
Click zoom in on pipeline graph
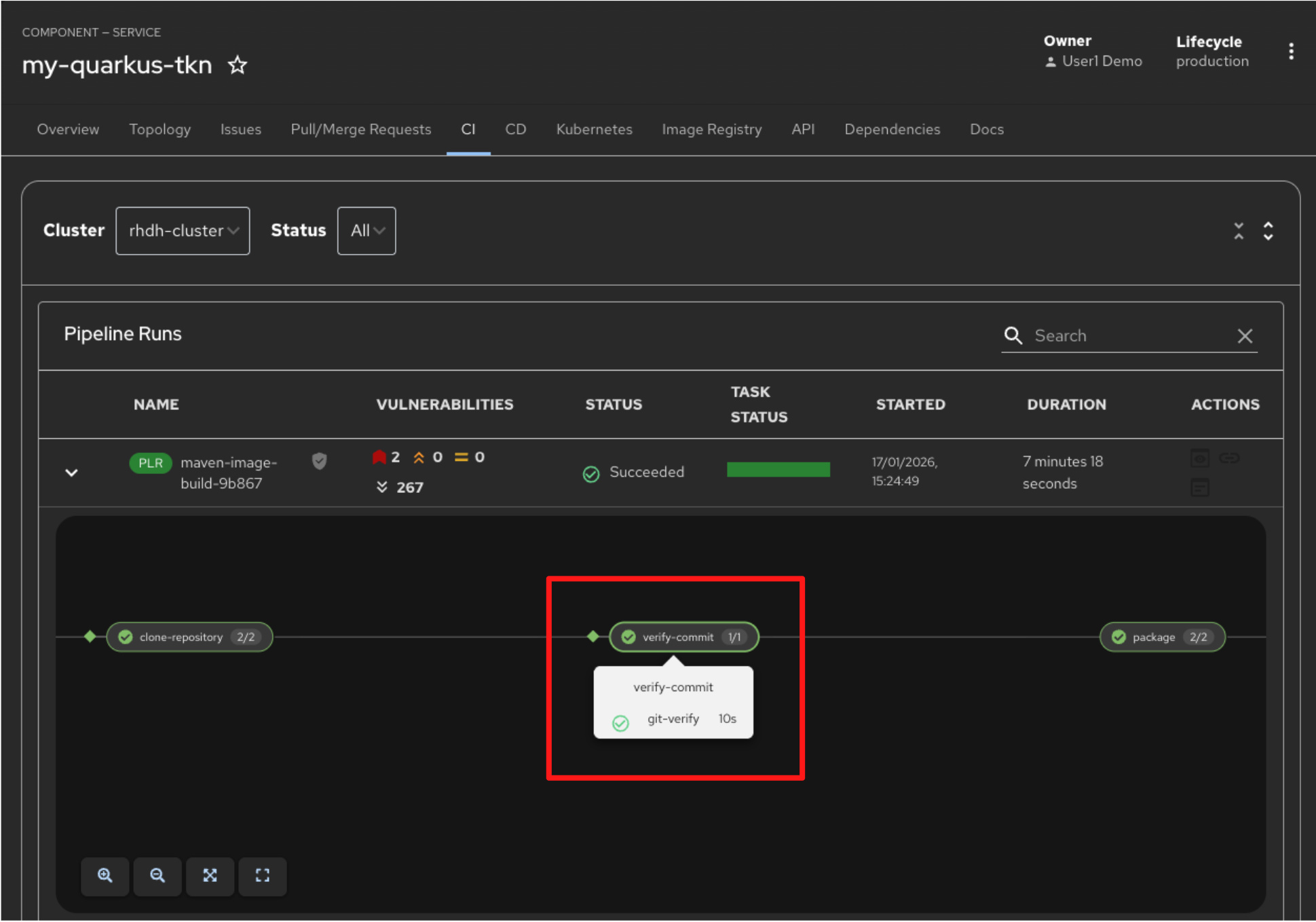point(105,875)
